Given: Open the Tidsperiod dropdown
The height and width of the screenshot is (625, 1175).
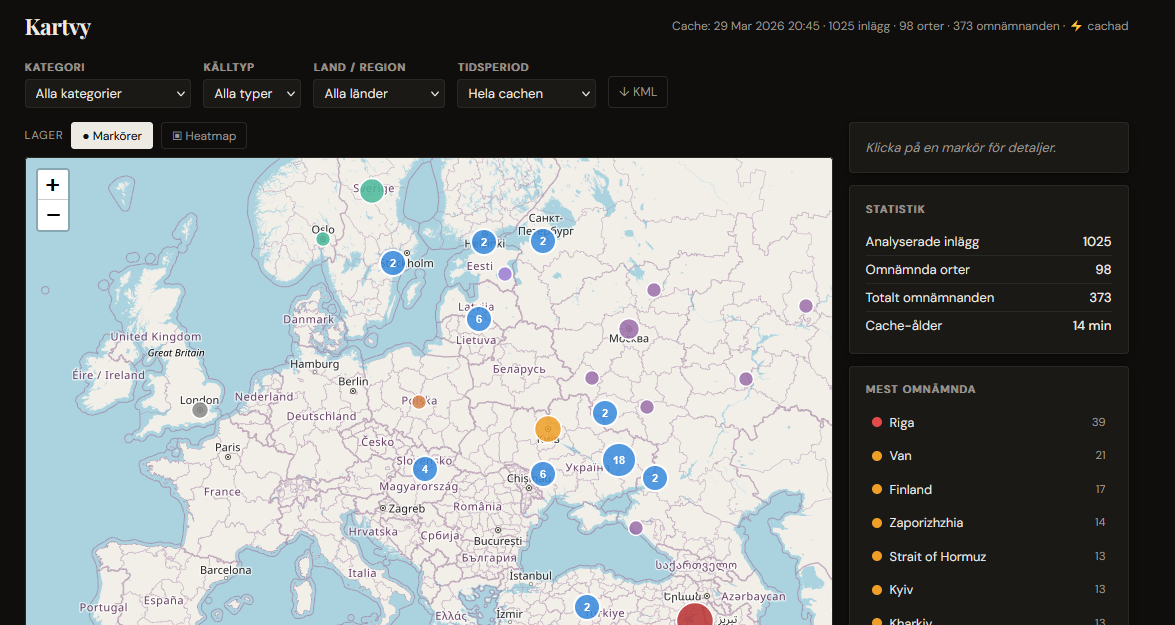Looking at the screenshot, I should pos(526,94).
